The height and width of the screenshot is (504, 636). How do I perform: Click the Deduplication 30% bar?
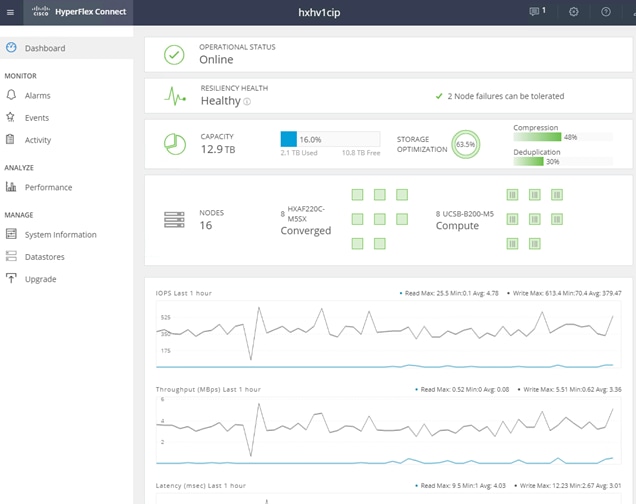pyautogui.click(x=563, y=161)
